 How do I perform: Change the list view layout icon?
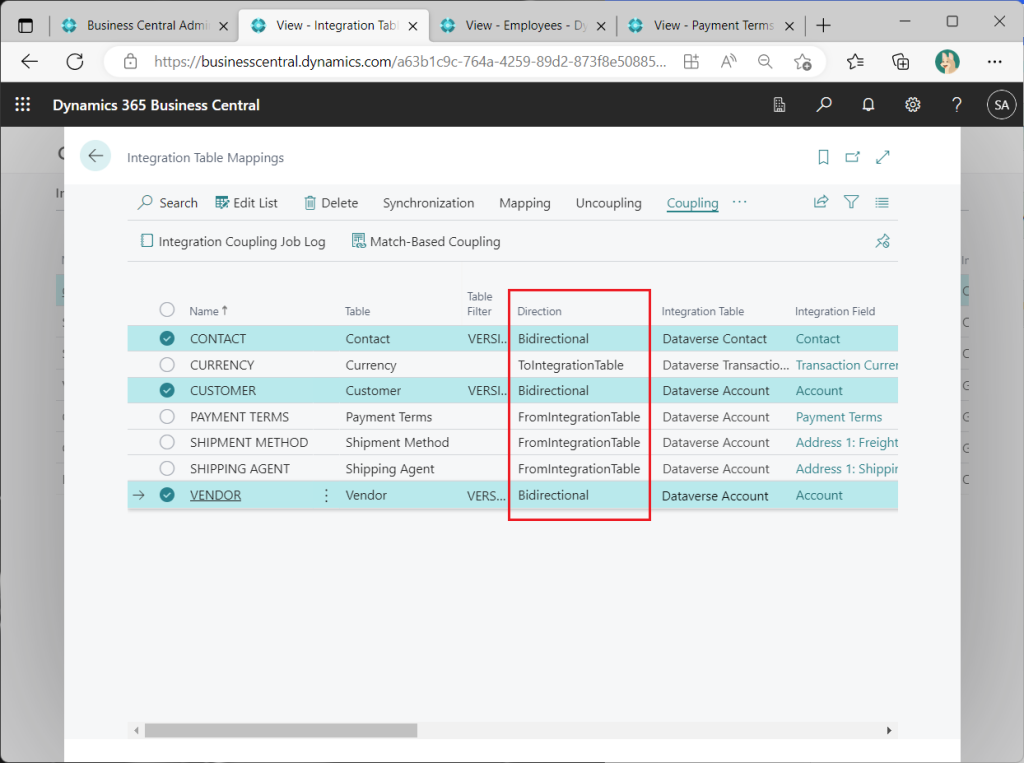pos(882,203)
